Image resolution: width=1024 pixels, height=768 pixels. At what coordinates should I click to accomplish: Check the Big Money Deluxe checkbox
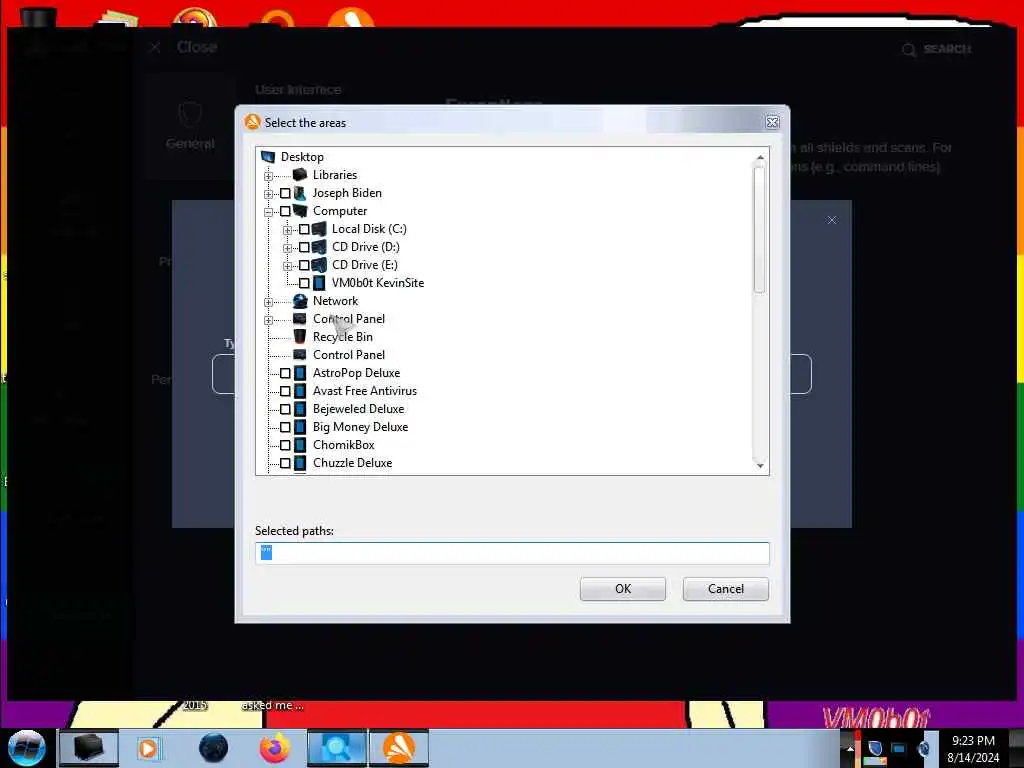click(x=285, y=427)
